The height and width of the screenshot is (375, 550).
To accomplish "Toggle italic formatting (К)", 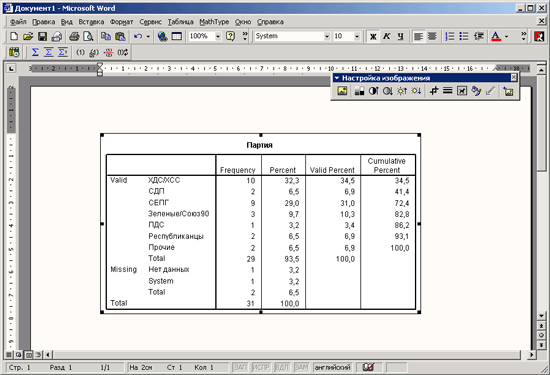I will point(387,36).
